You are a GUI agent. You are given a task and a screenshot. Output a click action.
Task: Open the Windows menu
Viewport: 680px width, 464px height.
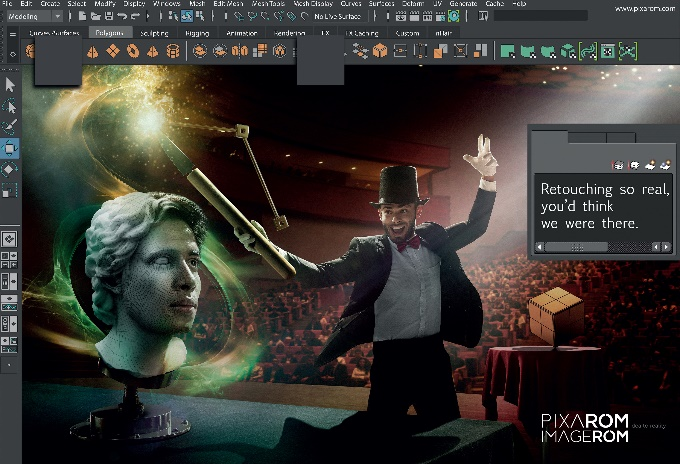[167, 3]
